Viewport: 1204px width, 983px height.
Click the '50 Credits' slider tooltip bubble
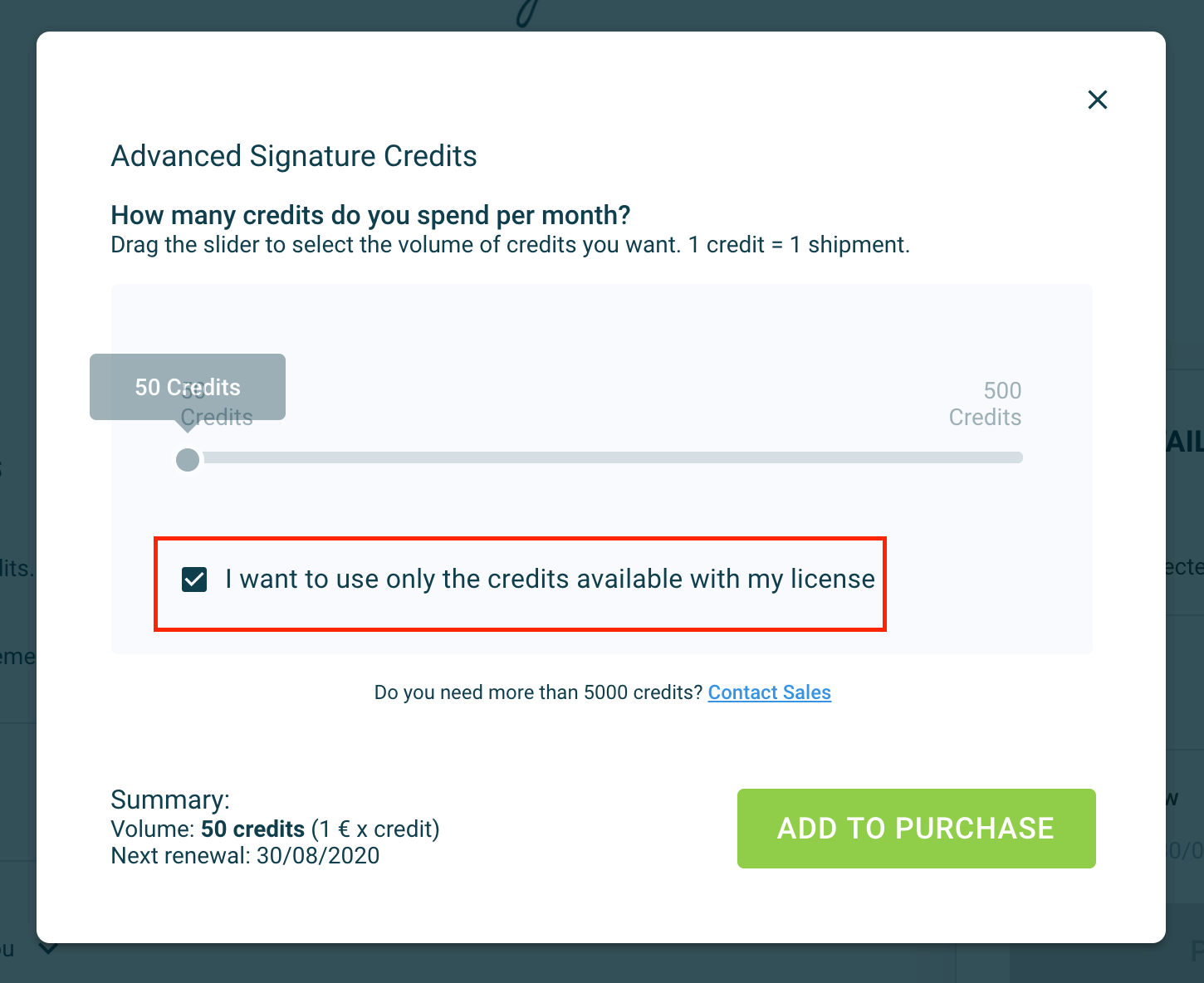tap(188, 387)
